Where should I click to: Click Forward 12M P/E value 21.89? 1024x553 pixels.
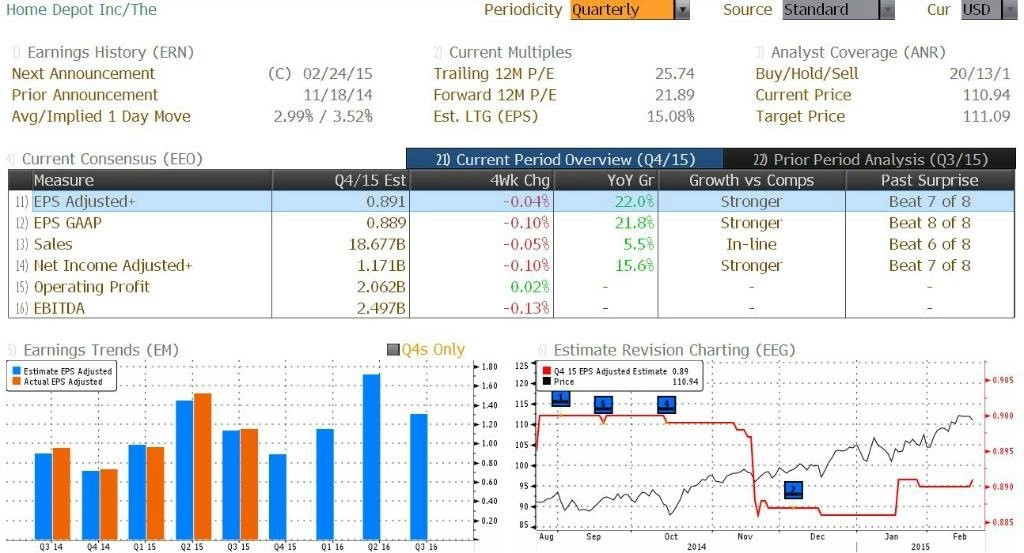(x=675, y=95)
